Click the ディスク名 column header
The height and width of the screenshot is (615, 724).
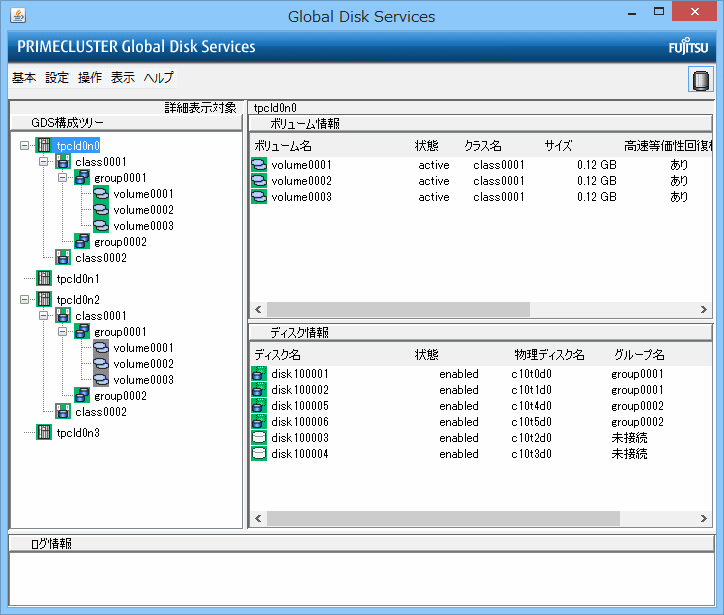(278, 355)
